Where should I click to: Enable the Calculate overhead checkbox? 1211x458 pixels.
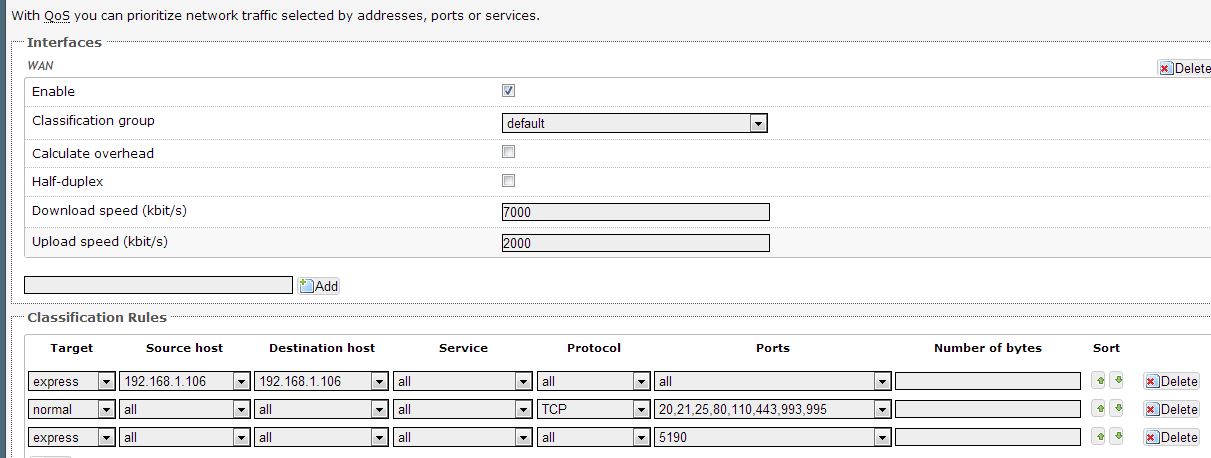(508, 152)
